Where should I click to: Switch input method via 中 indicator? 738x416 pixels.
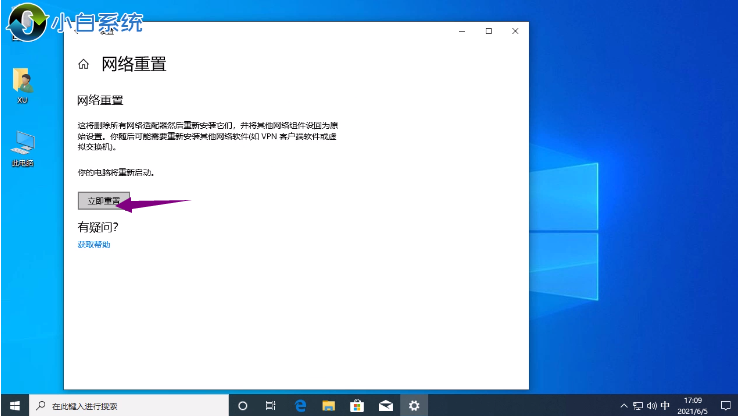665,406
